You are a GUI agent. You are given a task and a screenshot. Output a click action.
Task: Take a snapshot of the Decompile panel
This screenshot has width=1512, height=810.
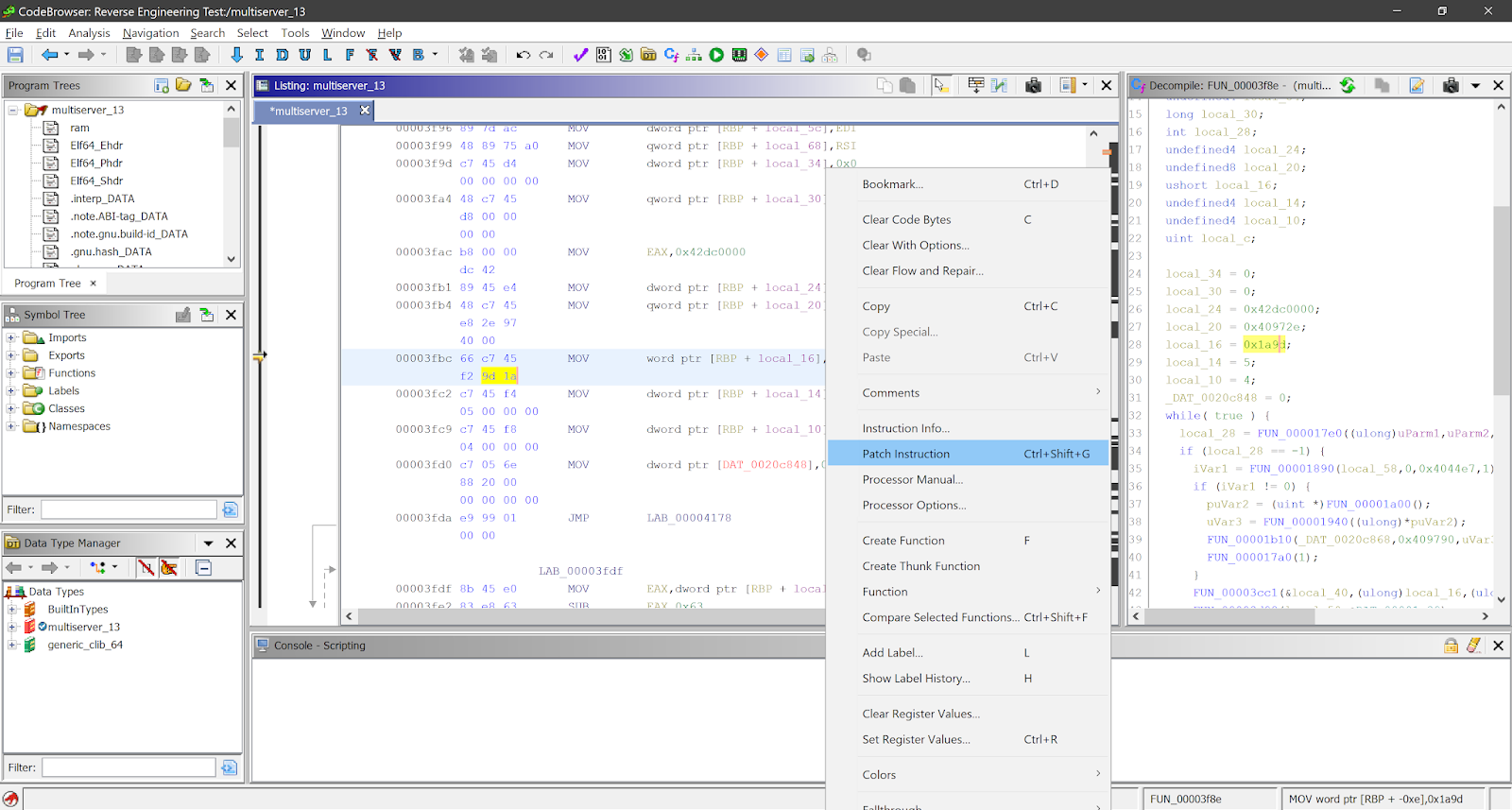point(1451,85)
